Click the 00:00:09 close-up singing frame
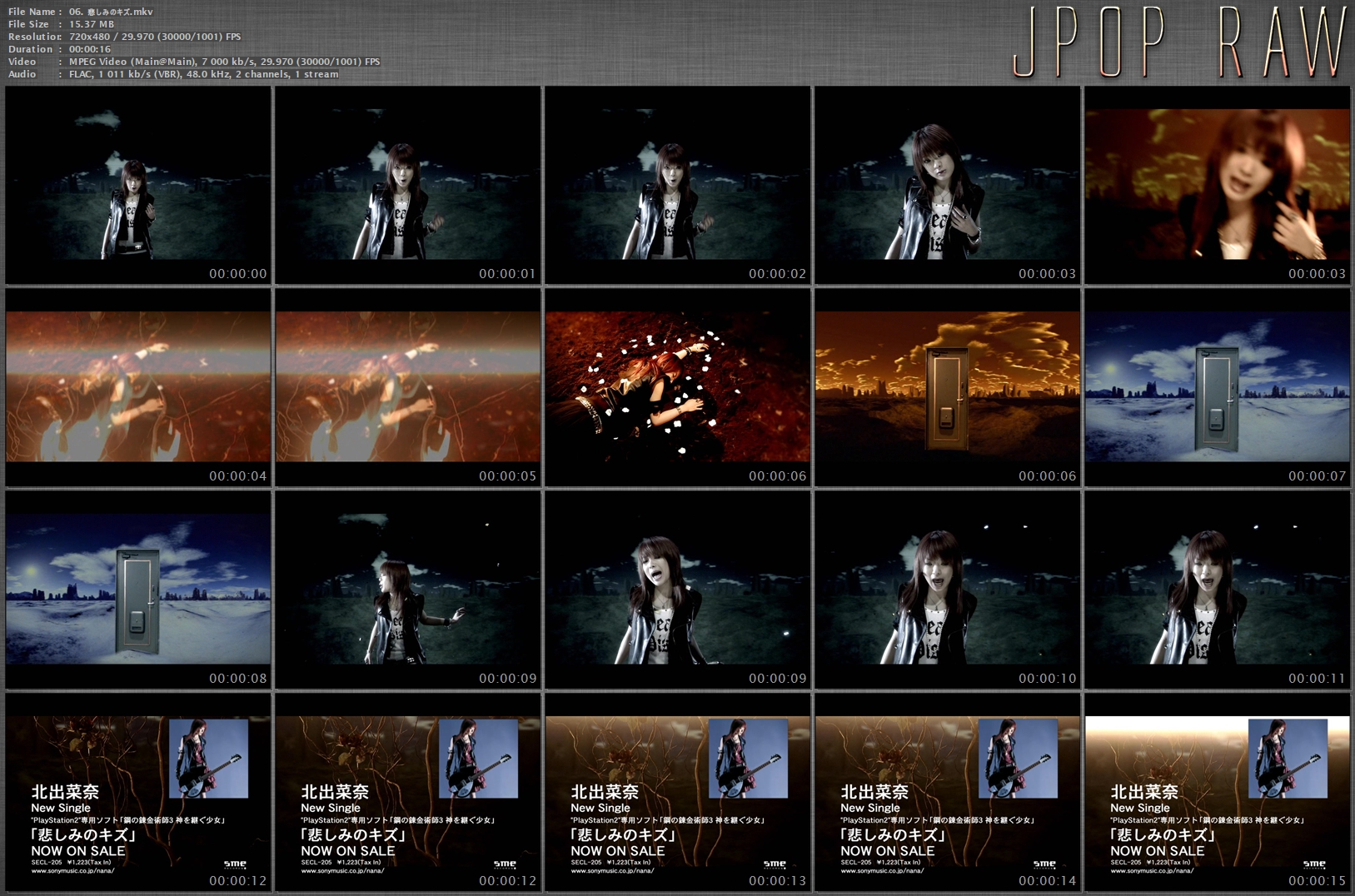Viewport: 1355px width, 896px height. [x=678, y=590]
